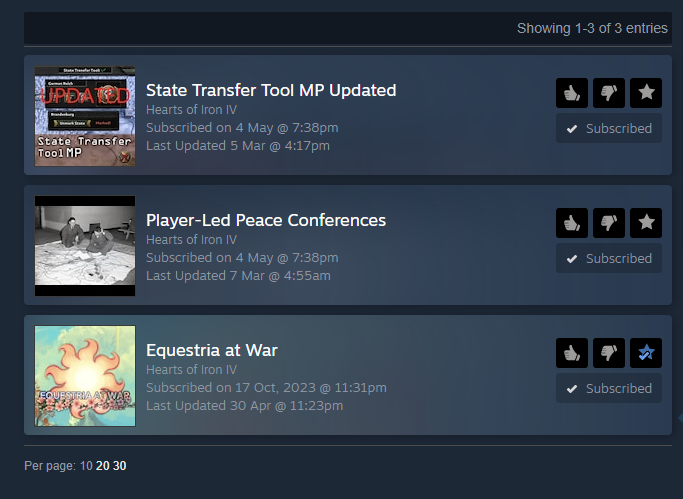683x499 pixels.
Task: Click the Player-Led Peace Conferences photo thumbnail
Action: (85, 246)
